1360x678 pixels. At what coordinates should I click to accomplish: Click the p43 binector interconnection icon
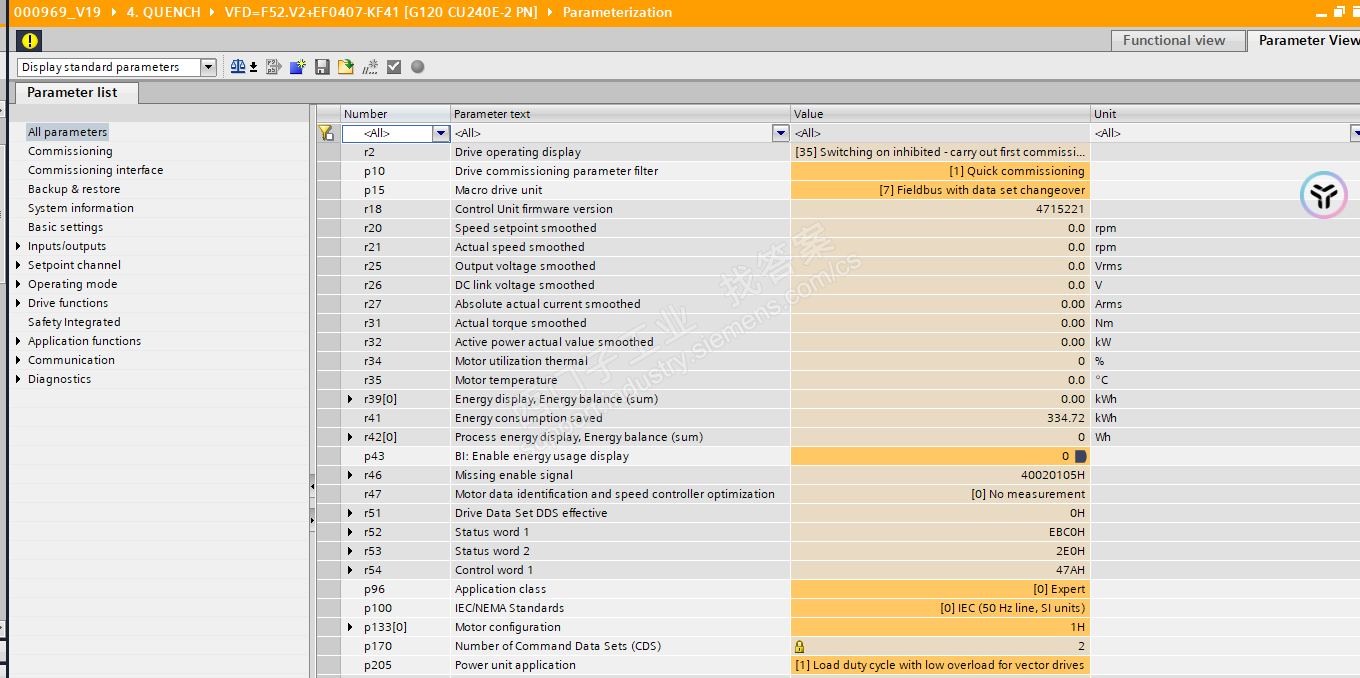pos(1080,456)
